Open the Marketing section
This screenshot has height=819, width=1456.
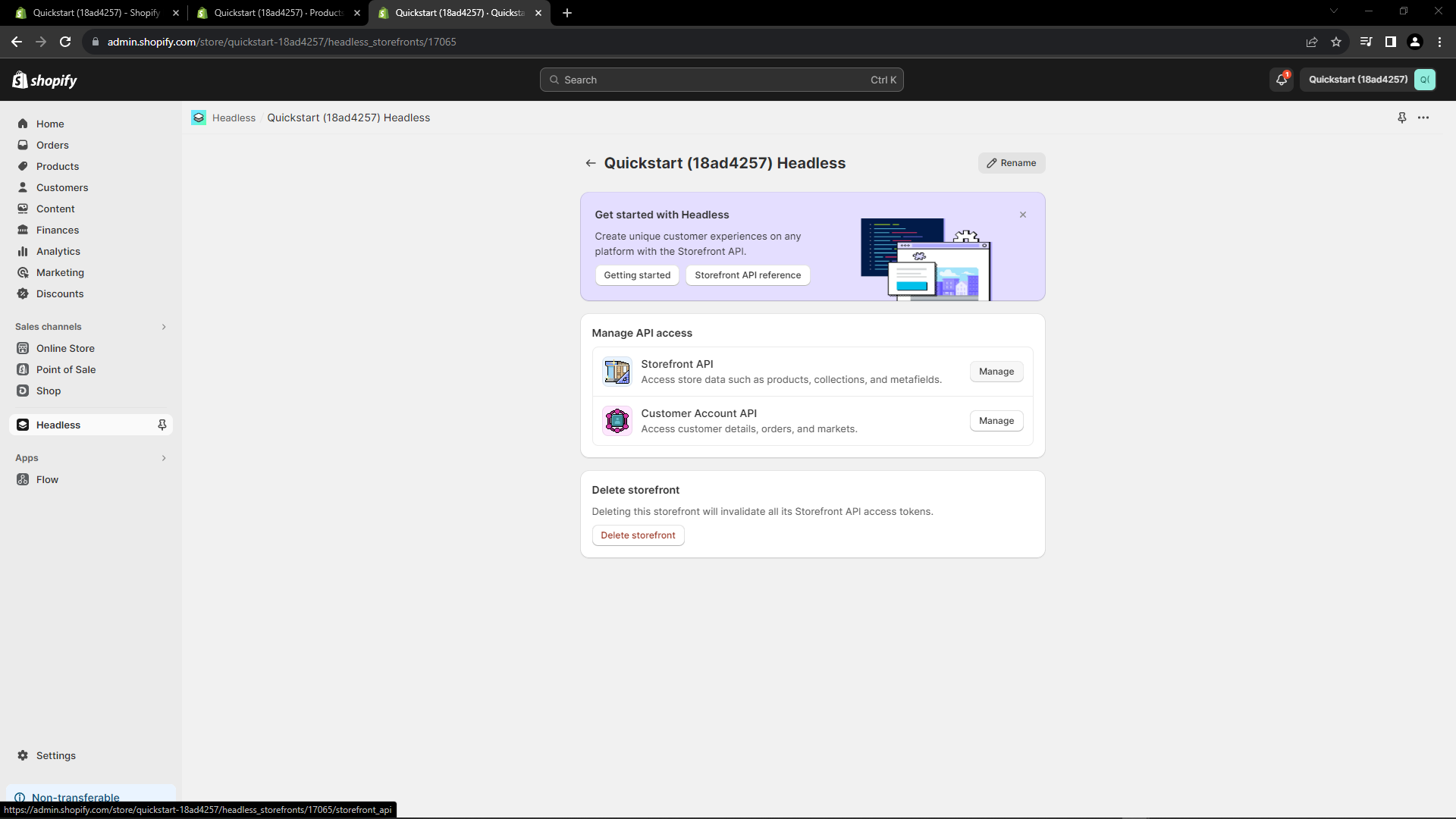pos(61,272)
